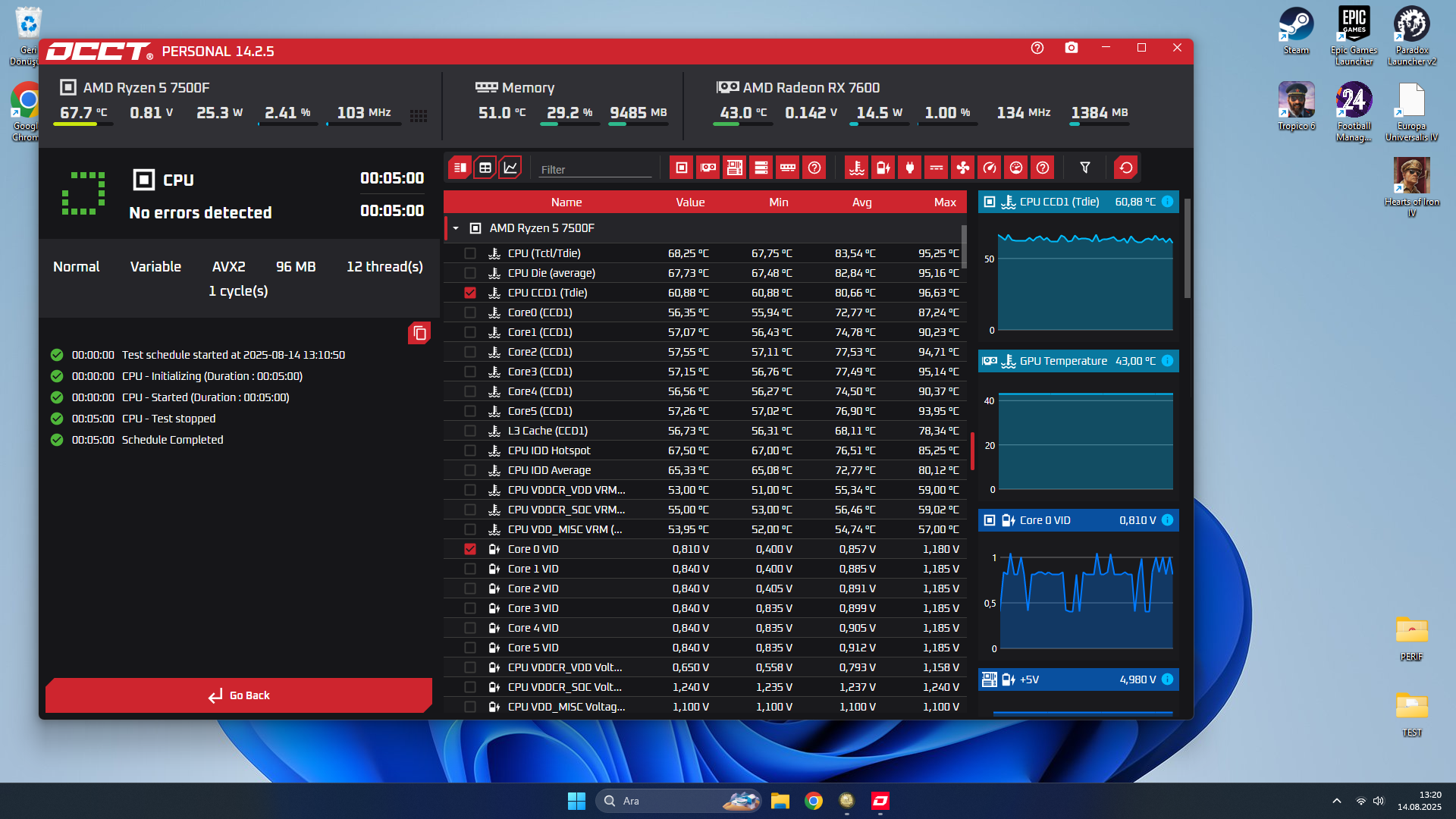Viewport: 1456px width, 819px height.
Task: Toggle GPU sensors filter icon
Action: (708, 168)
